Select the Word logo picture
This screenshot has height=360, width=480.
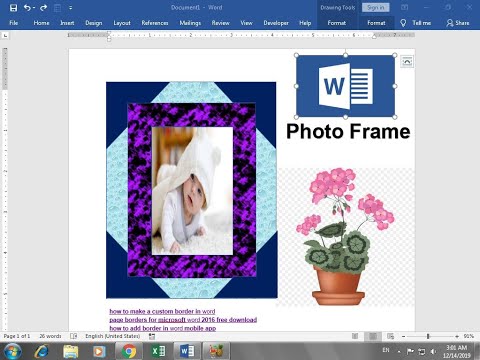345,86
